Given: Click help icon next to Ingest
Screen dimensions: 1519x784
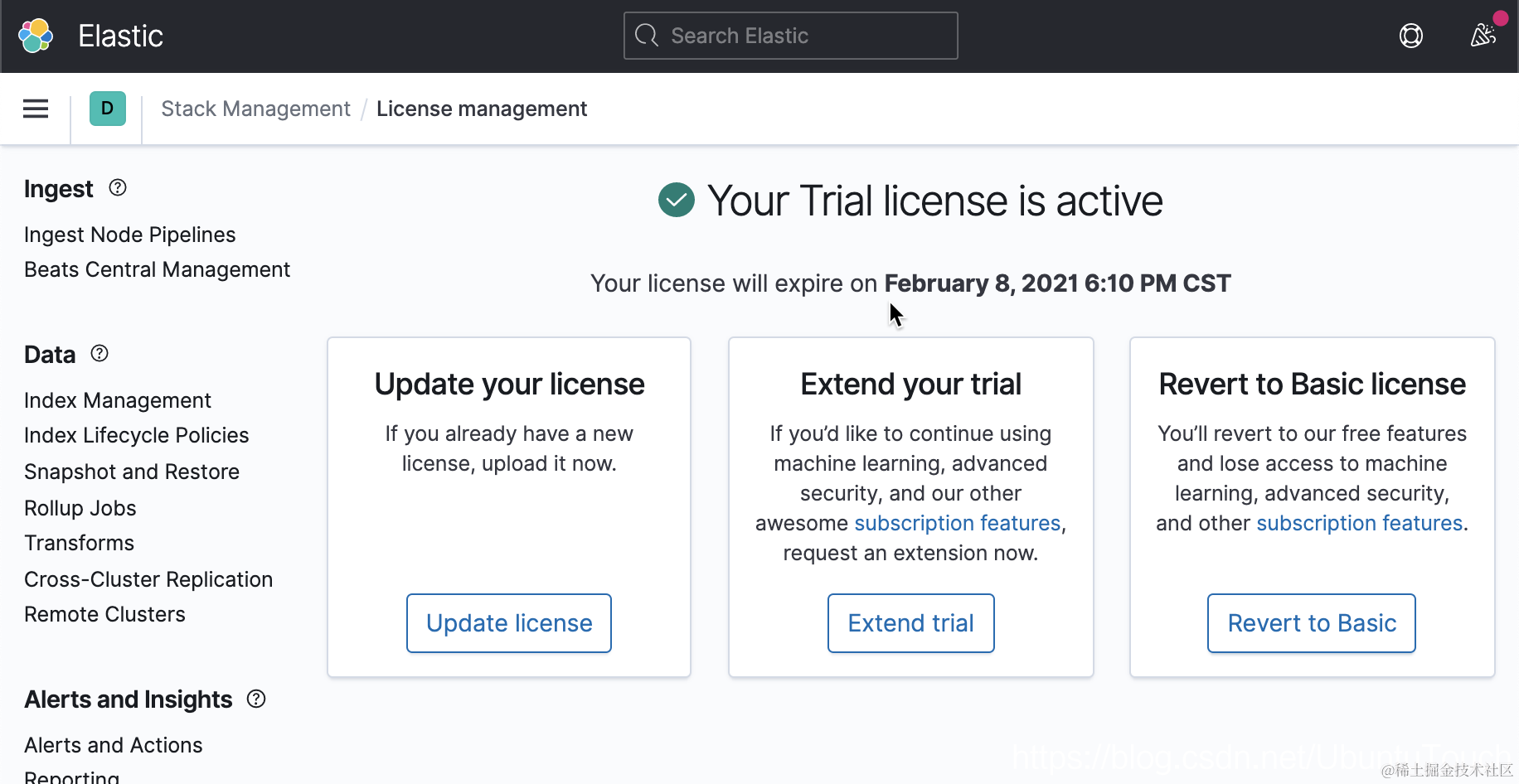Looking at the screenshot, I should (118, 188).
